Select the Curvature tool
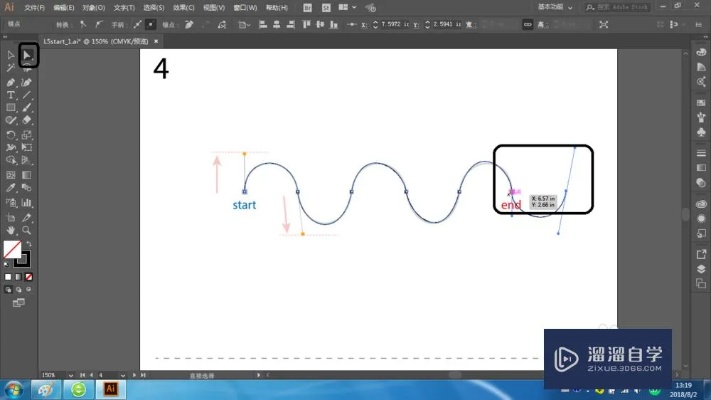This screenshot has width=711, height=400. pos(27,83)
